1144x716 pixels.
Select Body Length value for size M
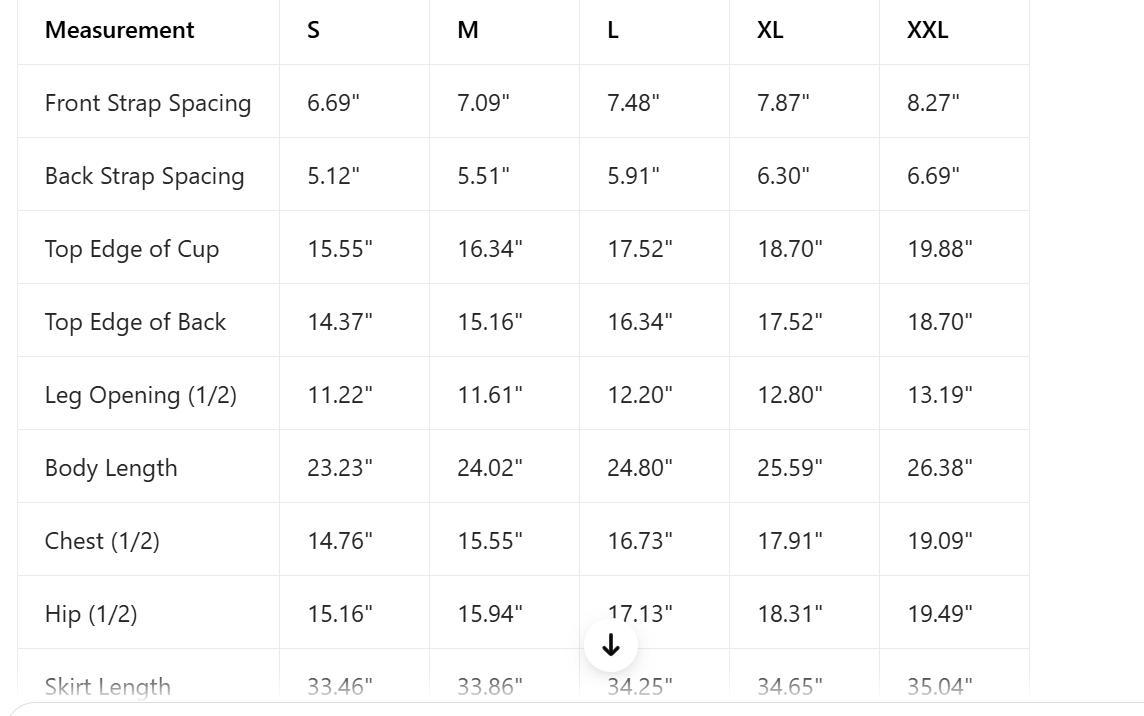tap(490, 468)
